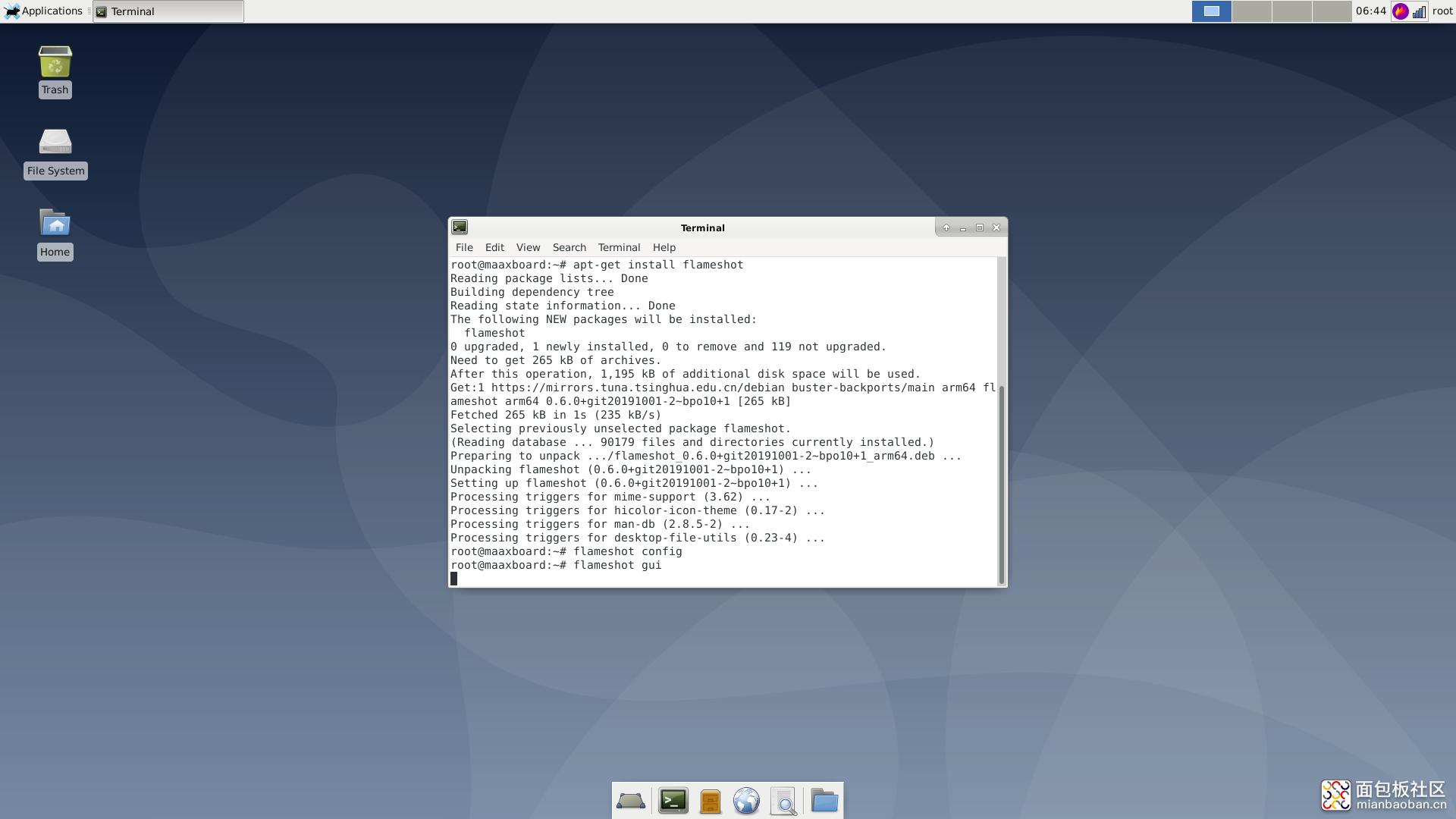
Task: Select the File System desktop icon
Action: click(x=55, y=153)
